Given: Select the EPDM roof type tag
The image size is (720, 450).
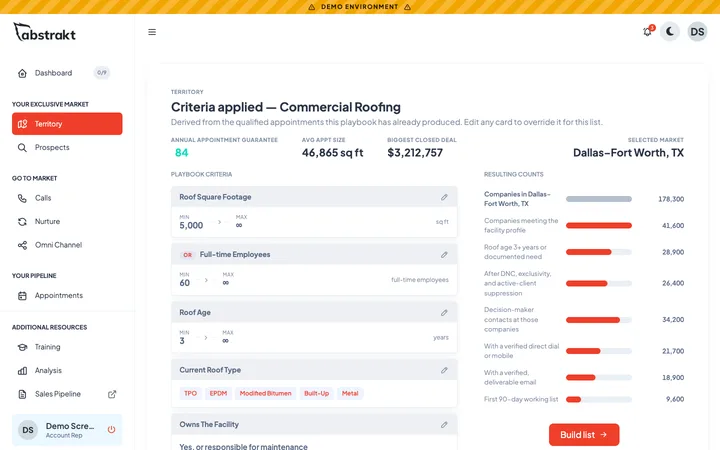Looking at the screenshot, I should (218, 394).
